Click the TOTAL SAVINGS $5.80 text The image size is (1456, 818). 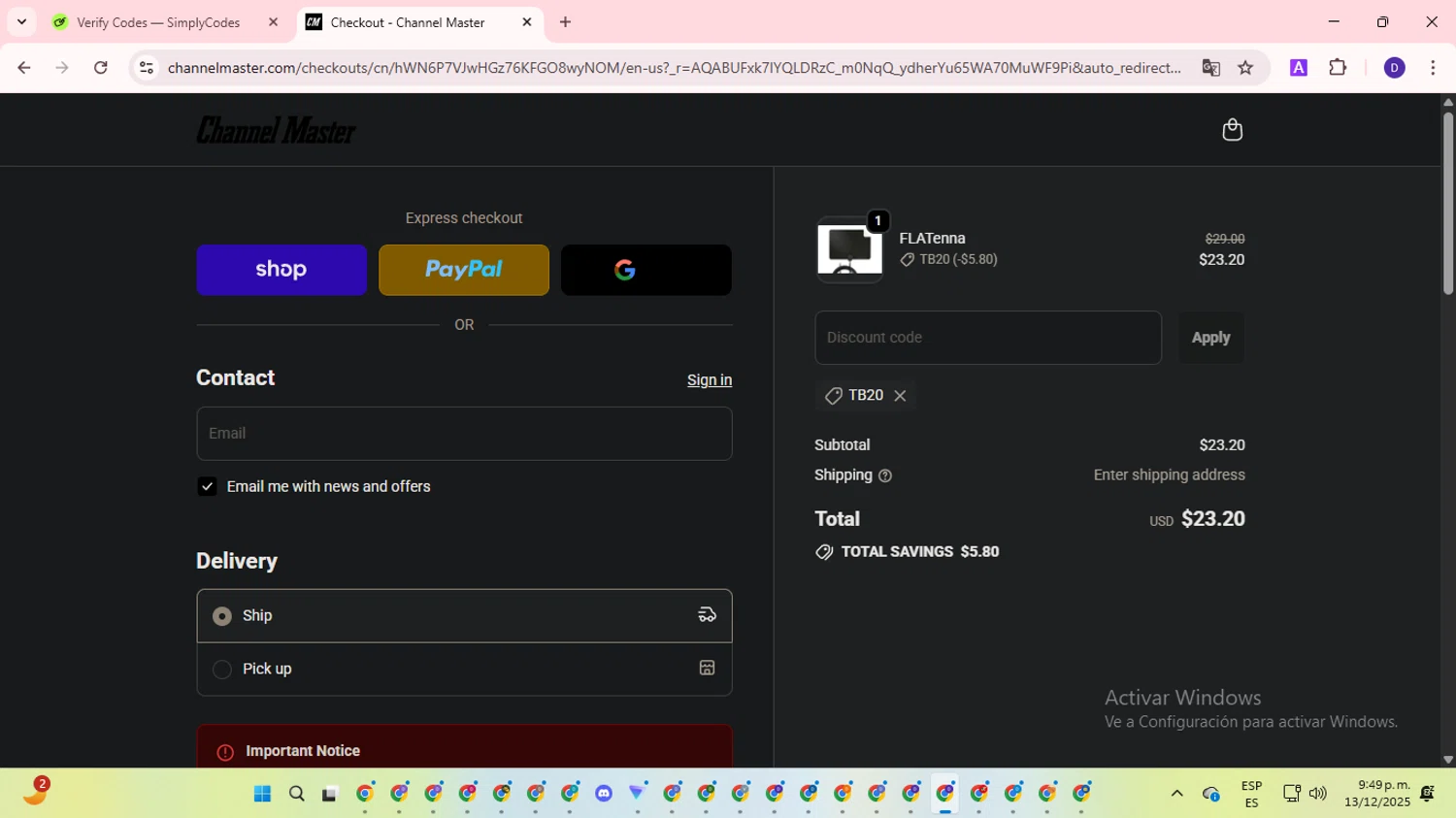pos(920,552)
